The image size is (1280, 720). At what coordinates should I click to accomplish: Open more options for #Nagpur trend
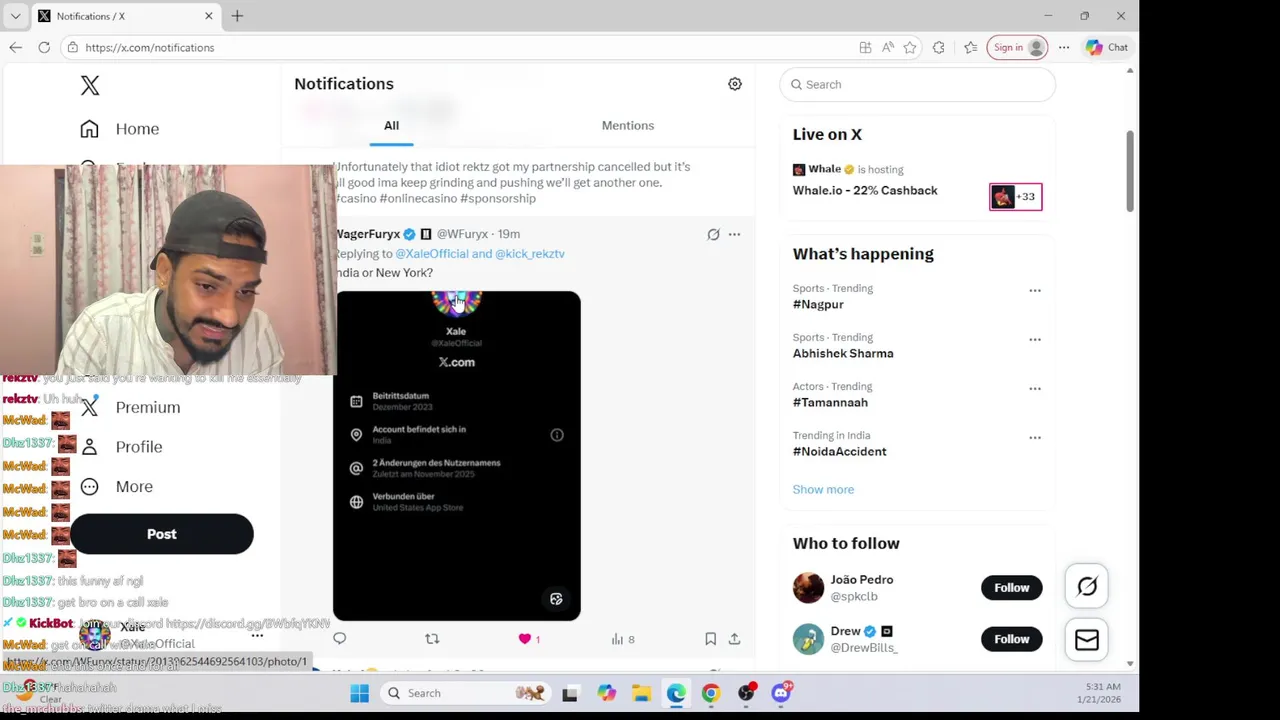click(1035, 291)
